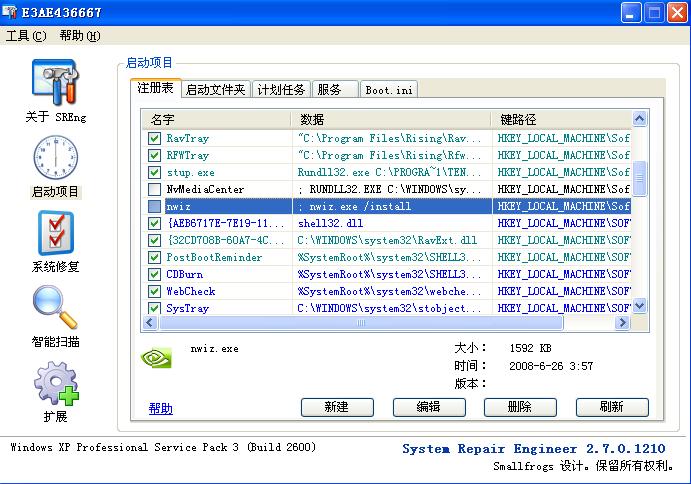Viewport: 691px width, 484px height.
Task: Switch to the Boot.ini tab
Action: (389, 89)
